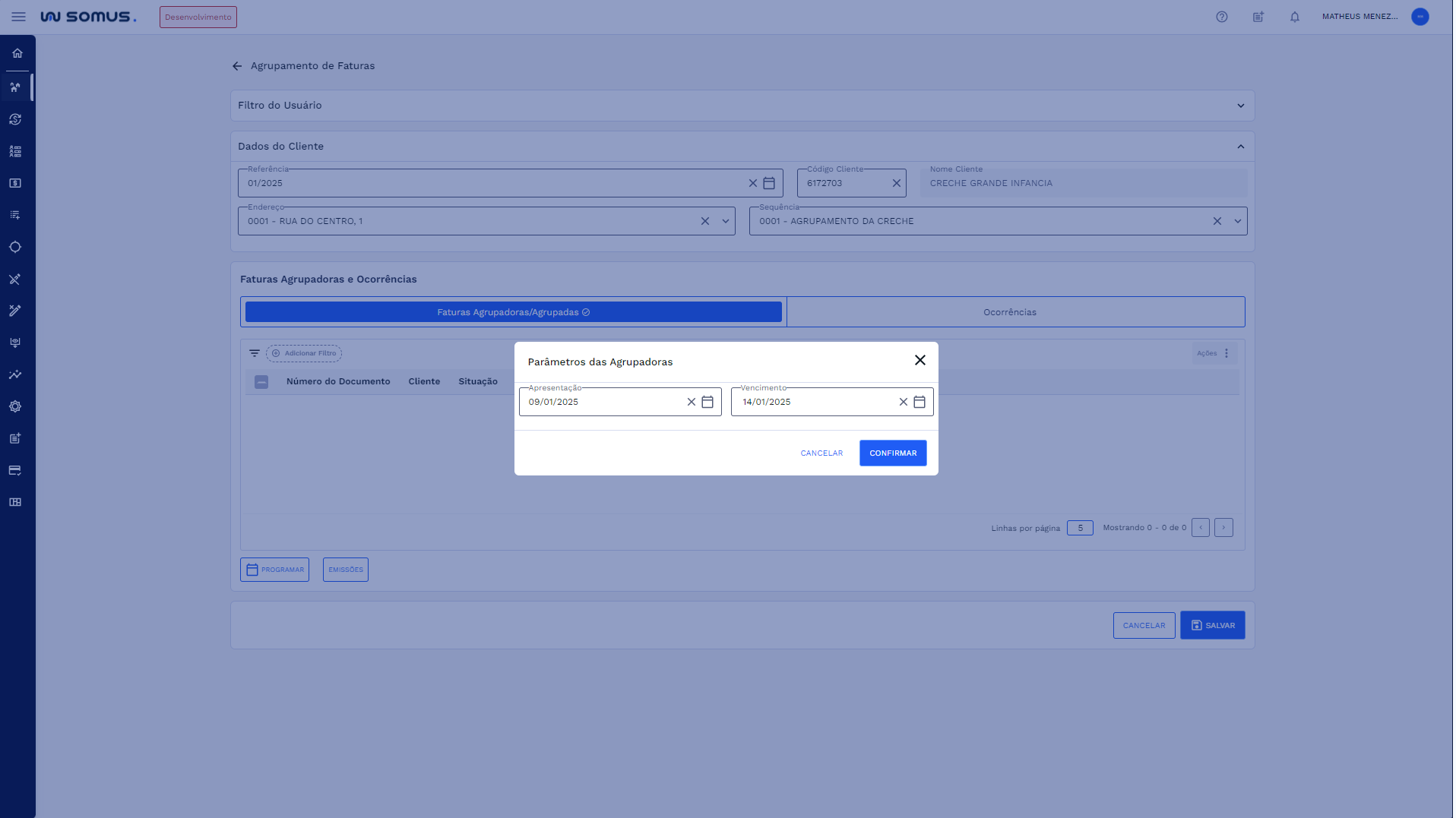The image size is (1456, 818).
Task: Toggle the select-all checkbox in table header
Action: point(261,382)
